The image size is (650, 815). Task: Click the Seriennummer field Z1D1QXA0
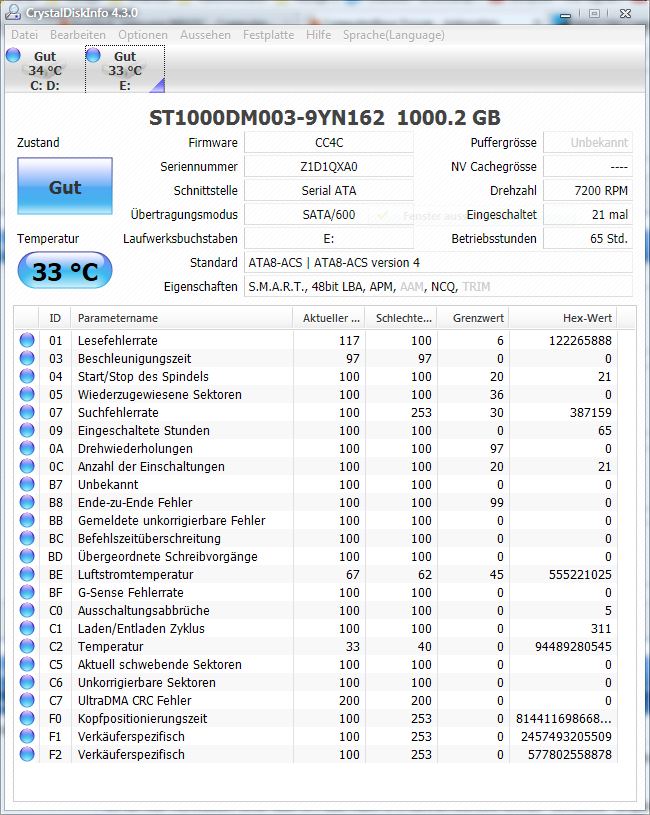click(329, 166)
